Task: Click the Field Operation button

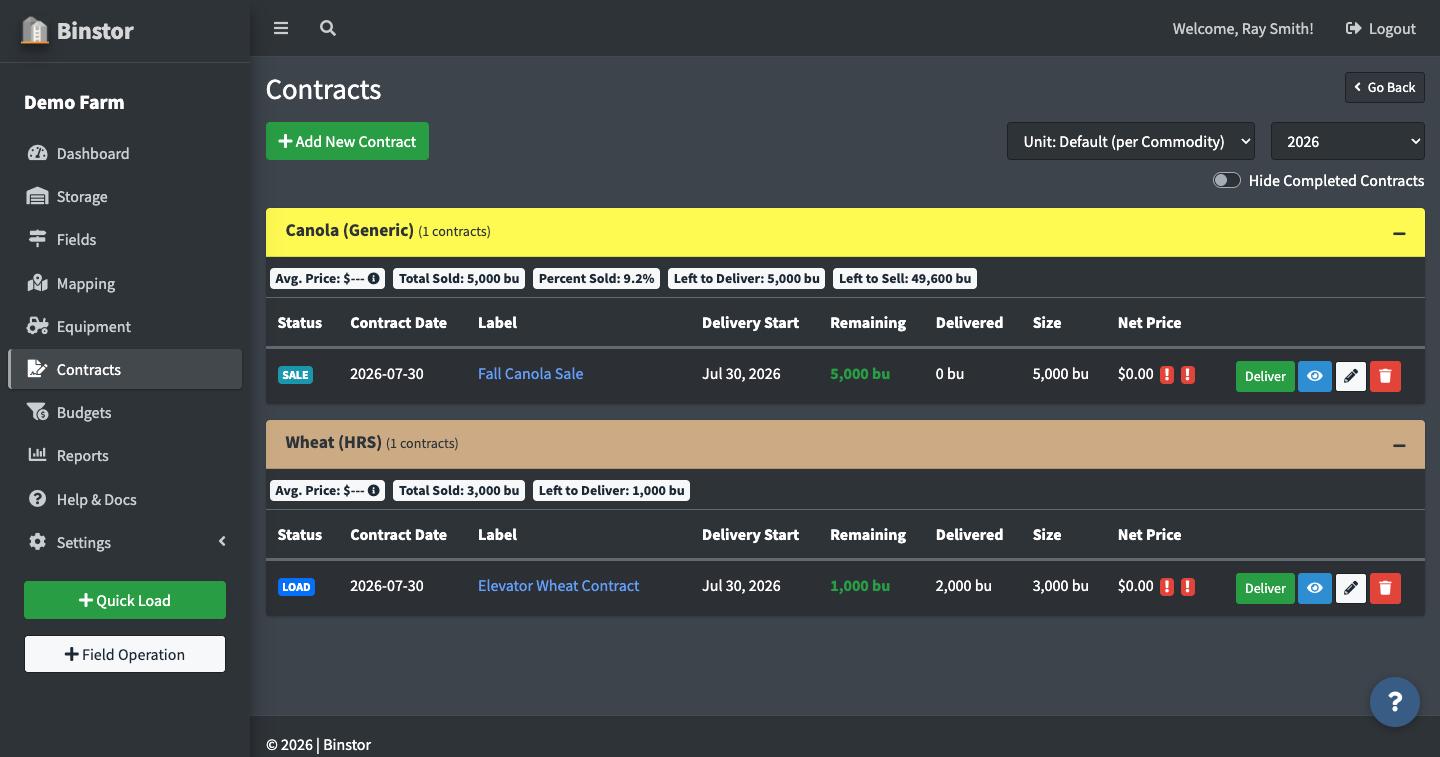Action: tap(125, 654)
